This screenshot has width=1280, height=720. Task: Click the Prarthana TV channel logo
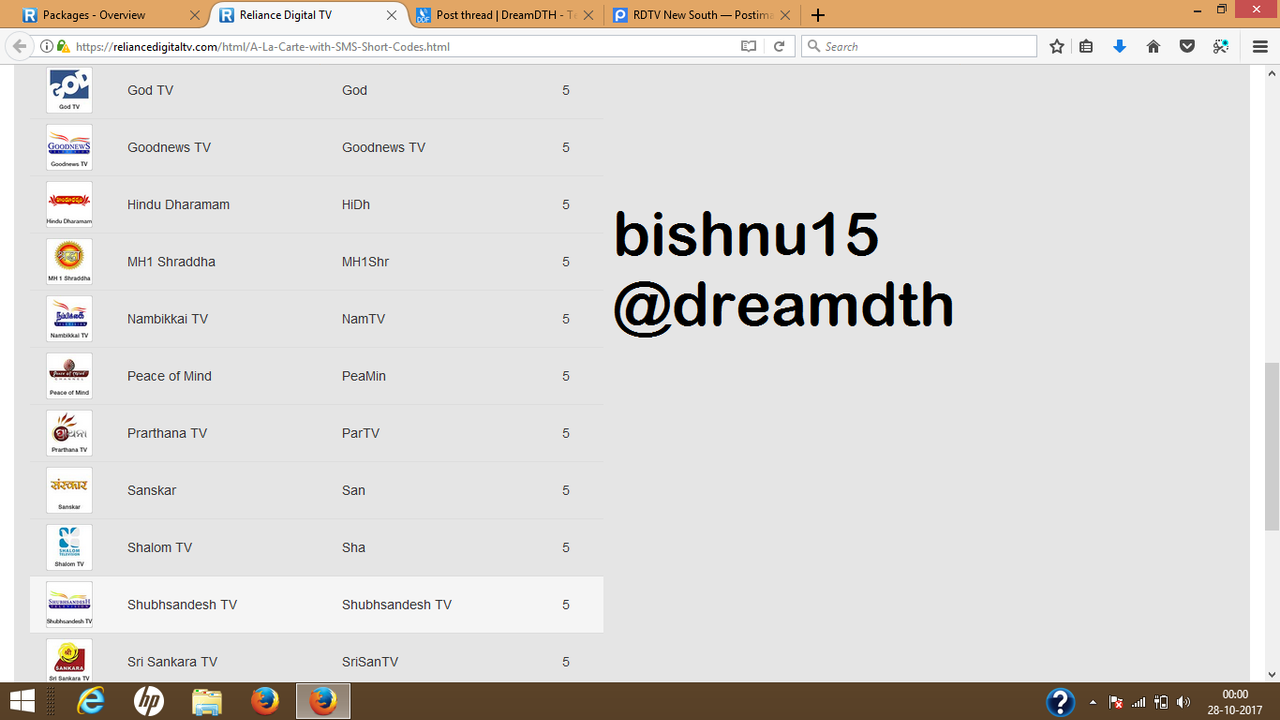click(x=69, y=433)
